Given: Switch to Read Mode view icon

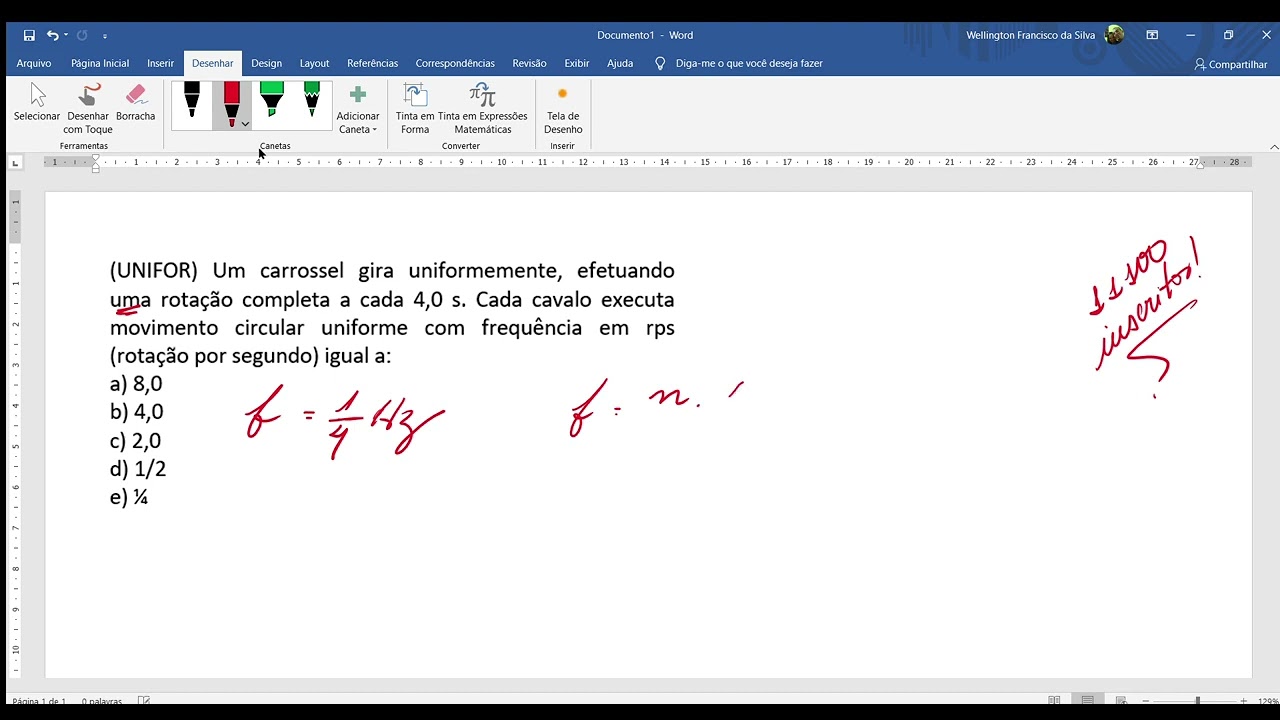Looking at the screenshot, I should (1054, 701).
